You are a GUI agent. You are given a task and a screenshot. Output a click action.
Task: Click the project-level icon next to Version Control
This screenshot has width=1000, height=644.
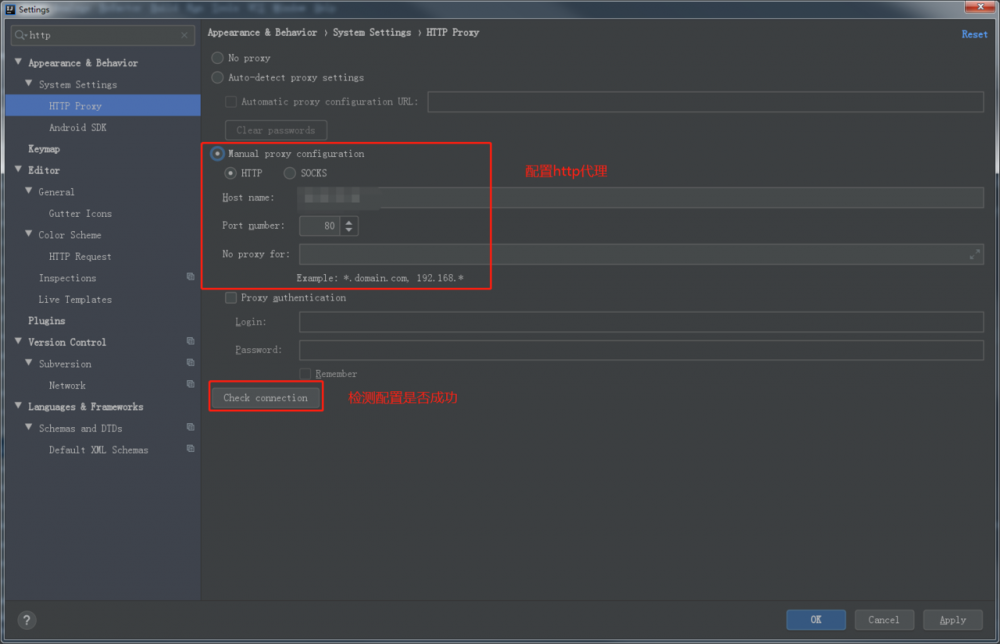pos(190,341)
